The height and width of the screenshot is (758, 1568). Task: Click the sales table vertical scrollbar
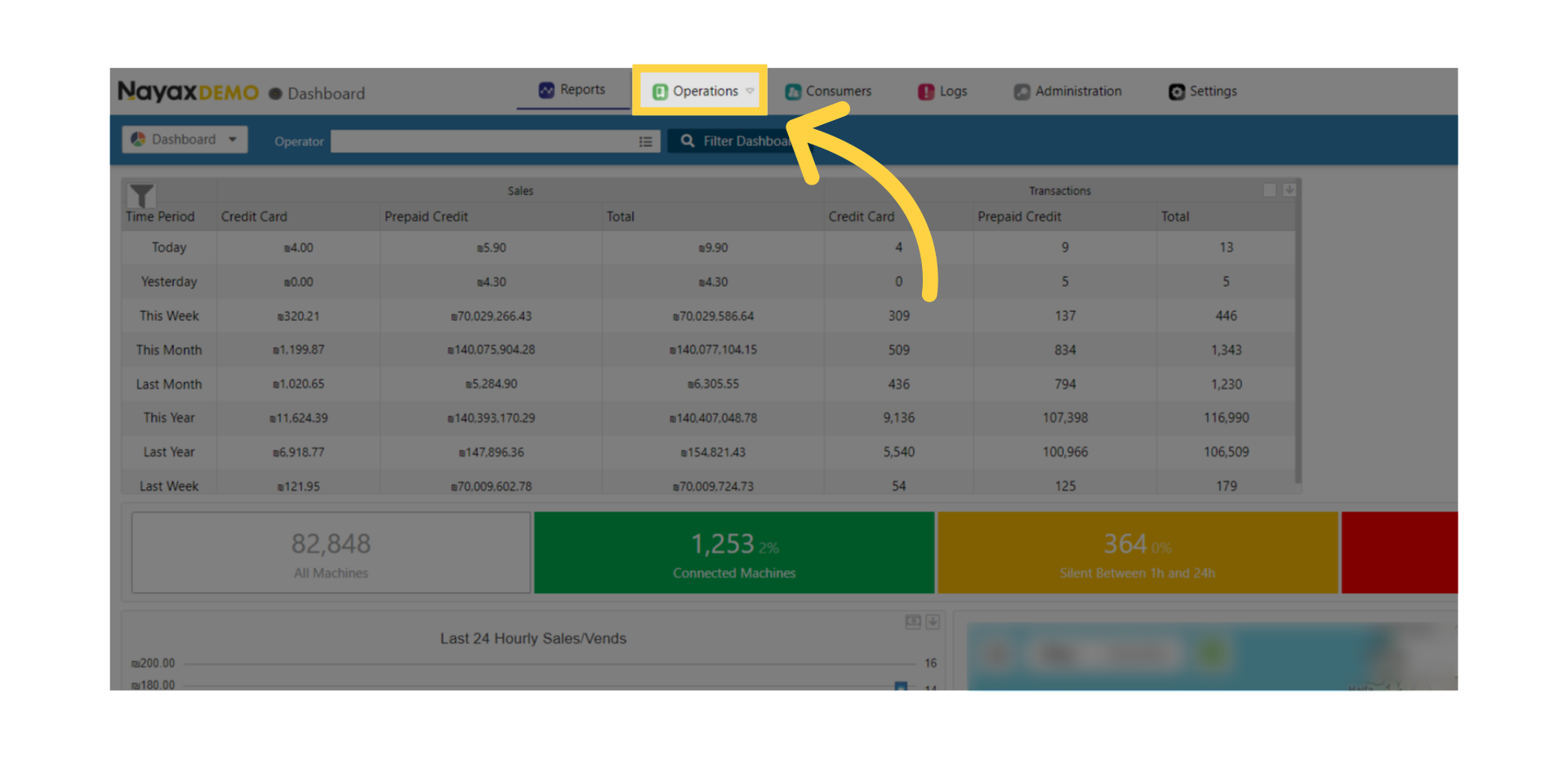tap(1298, 331)
